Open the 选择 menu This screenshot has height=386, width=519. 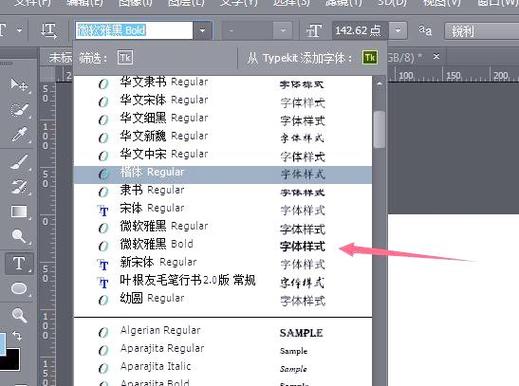pos(292,3)
